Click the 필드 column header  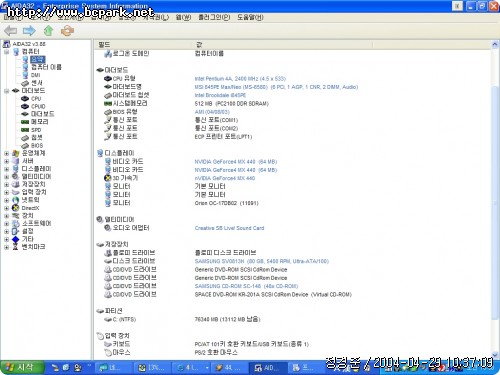(x=144, y=45)
